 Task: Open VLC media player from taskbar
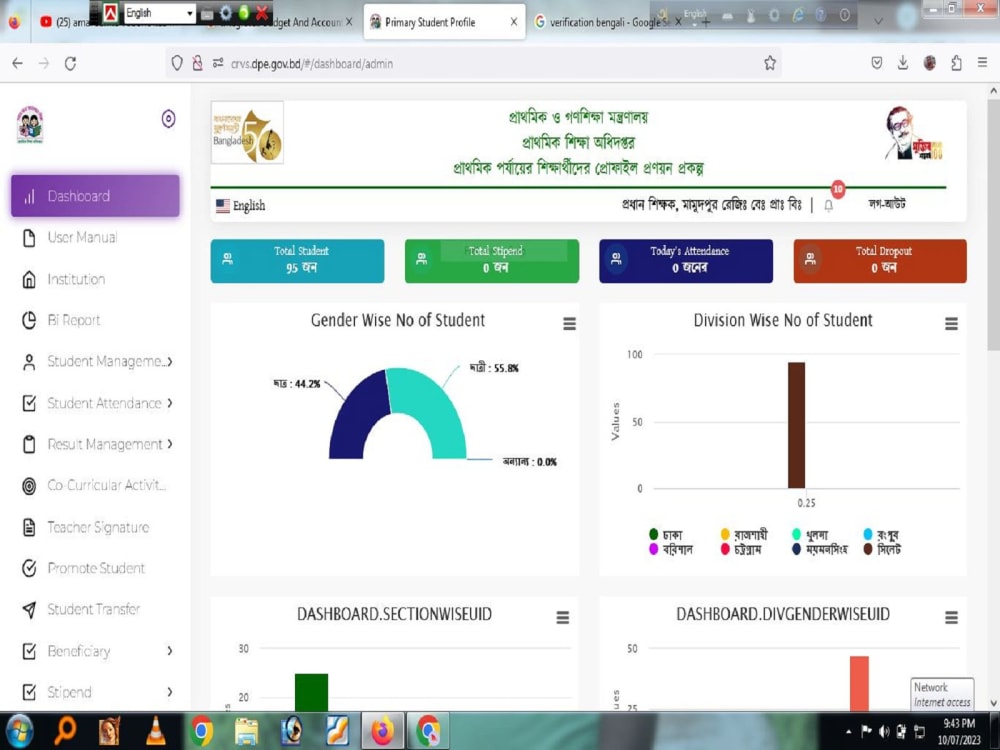[x=156, y=731]
